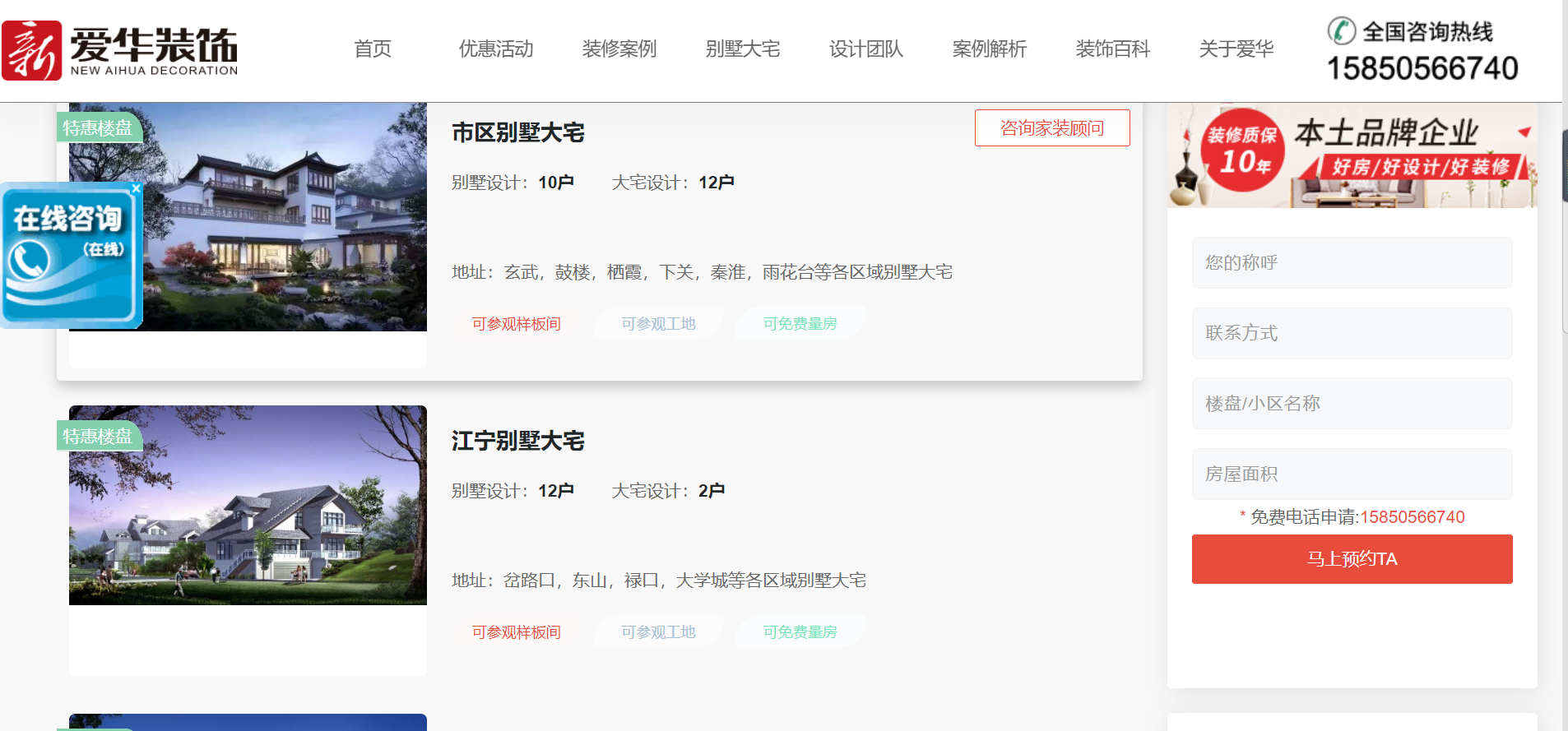
Task: Click the New Aihua Decoration logo
Action: [x=120, y=50]
